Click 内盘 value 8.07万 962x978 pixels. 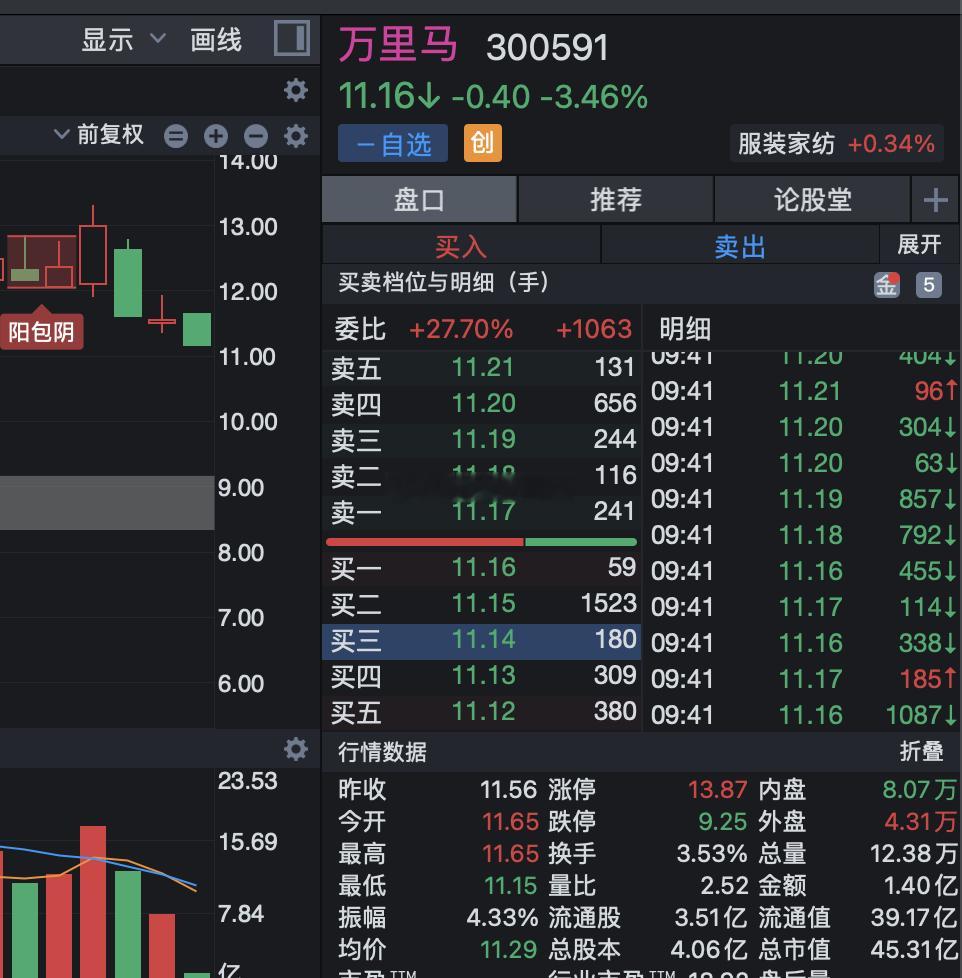[x=919, y=790]
